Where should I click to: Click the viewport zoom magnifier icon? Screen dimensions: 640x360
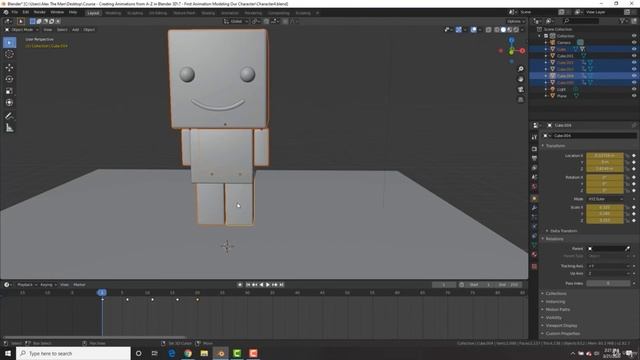tap(520, 69)
